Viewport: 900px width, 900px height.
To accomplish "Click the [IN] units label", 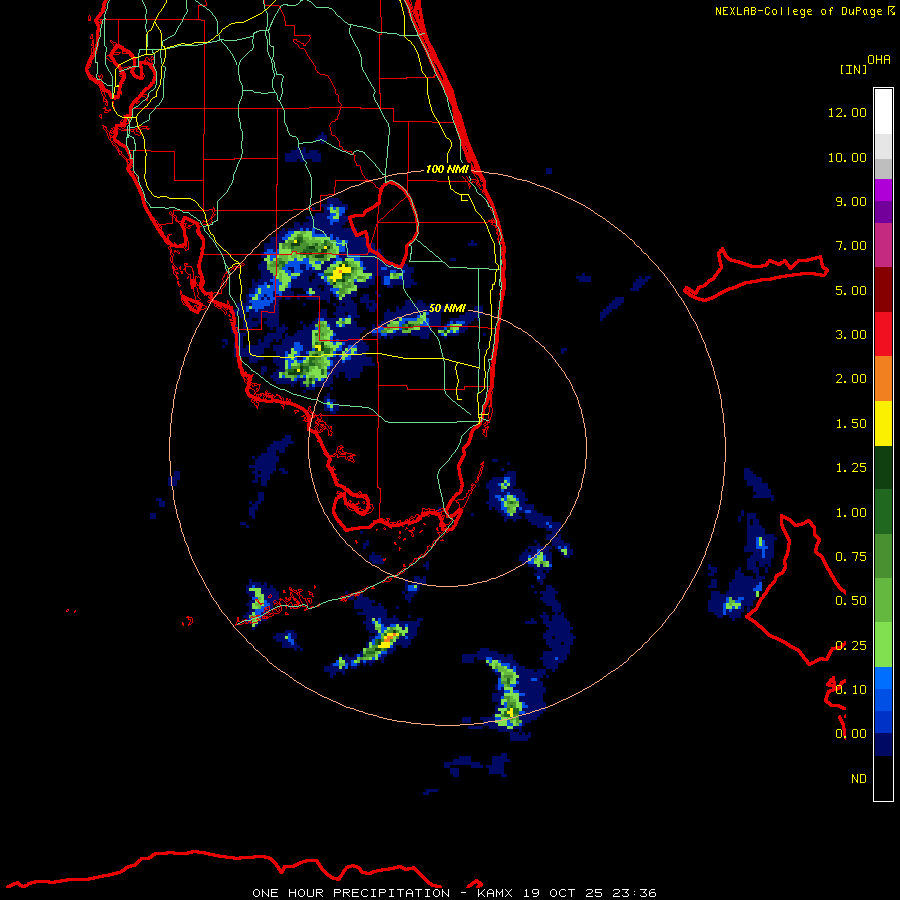I will pyautogui.click(x=853, y=69).
